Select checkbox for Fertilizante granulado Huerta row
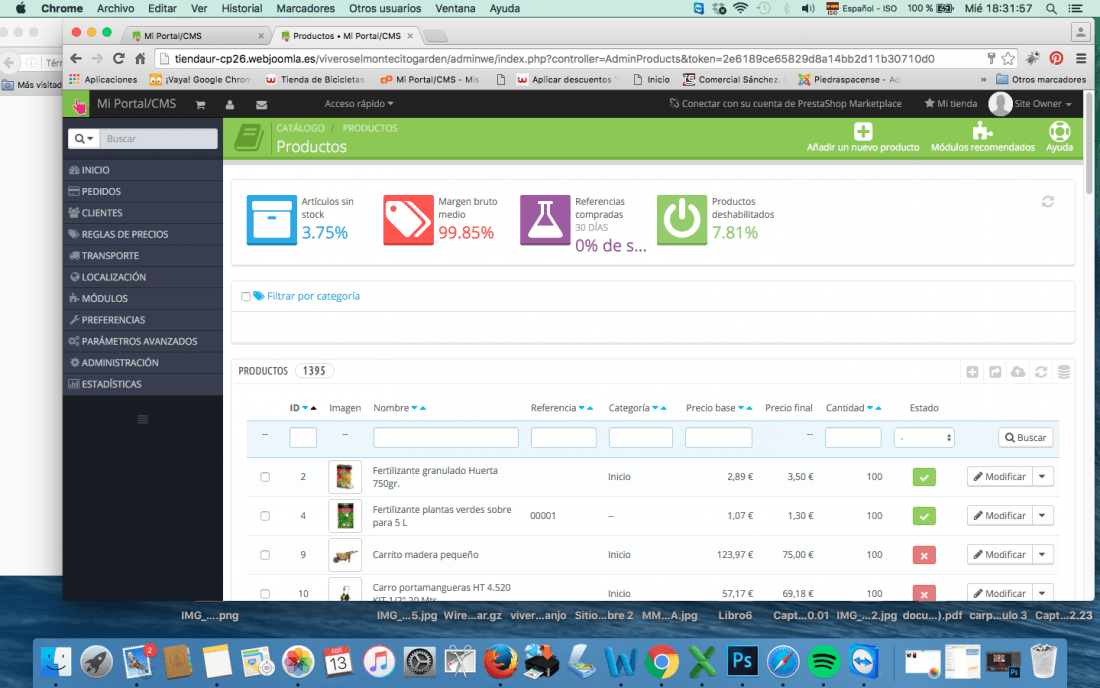The height and width of the screenshot is (688, 1100). pyautogui.click(x=265, y=477)
